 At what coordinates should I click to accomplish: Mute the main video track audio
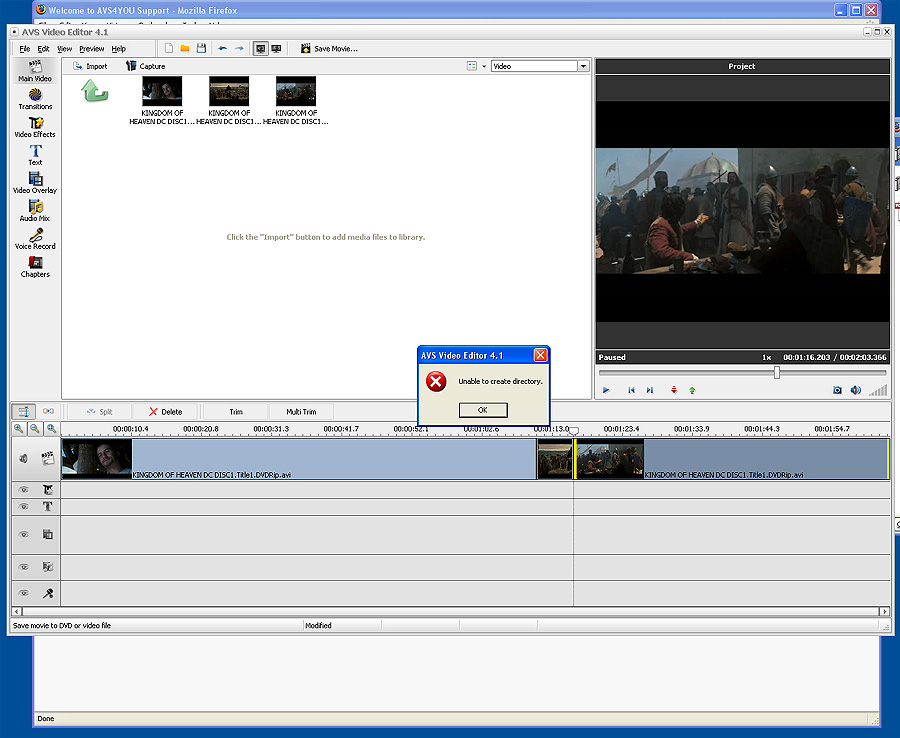click(x=24, y=459)
